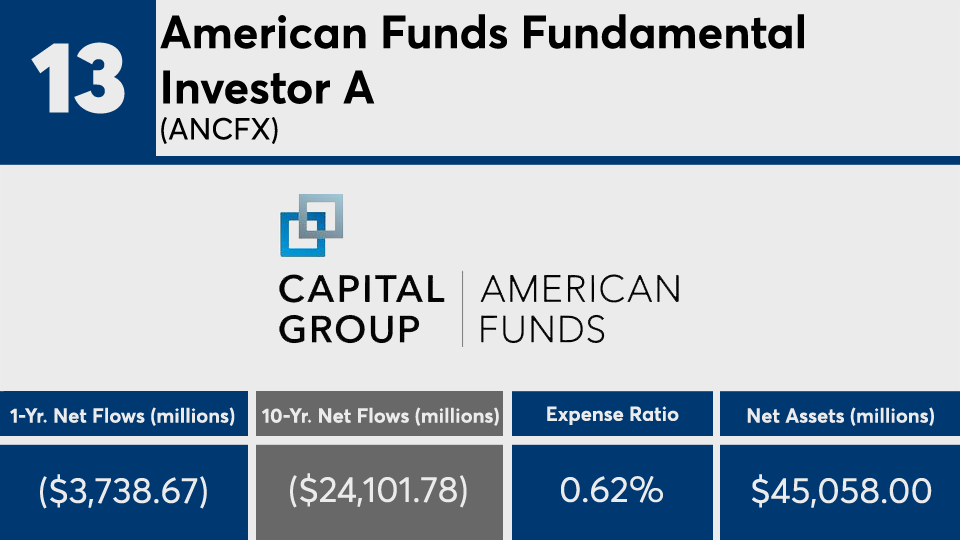Image resolution: width=960 pixels, height=540 pixels.
Task: Select the 1-Yr. Net Flows header
Action: (122, 415)
